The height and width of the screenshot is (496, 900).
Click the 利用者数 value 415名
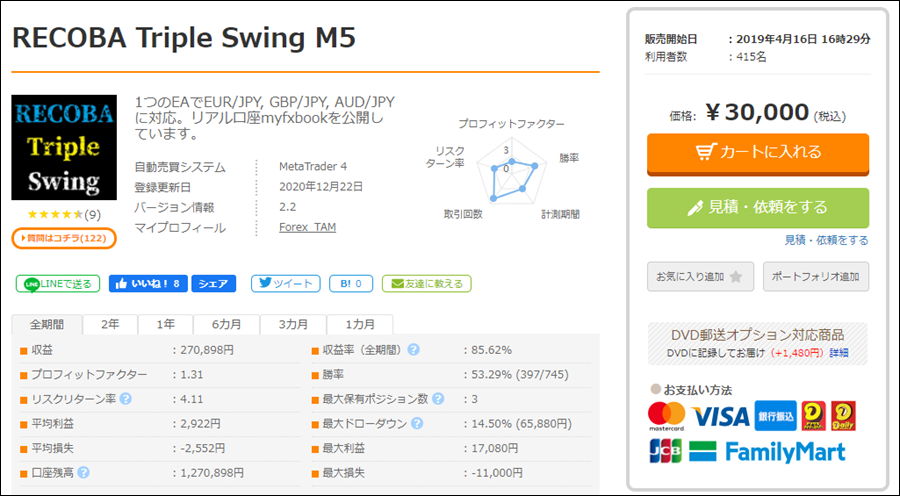[751, 57]
